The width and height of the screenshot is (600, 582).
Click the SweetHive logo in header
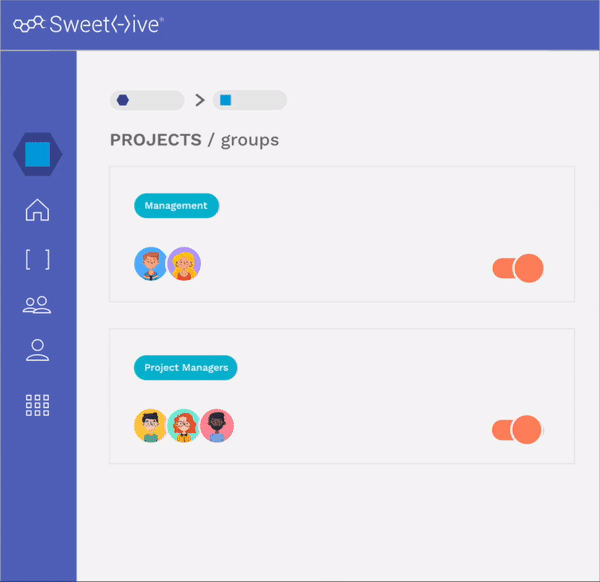[88, 24]
